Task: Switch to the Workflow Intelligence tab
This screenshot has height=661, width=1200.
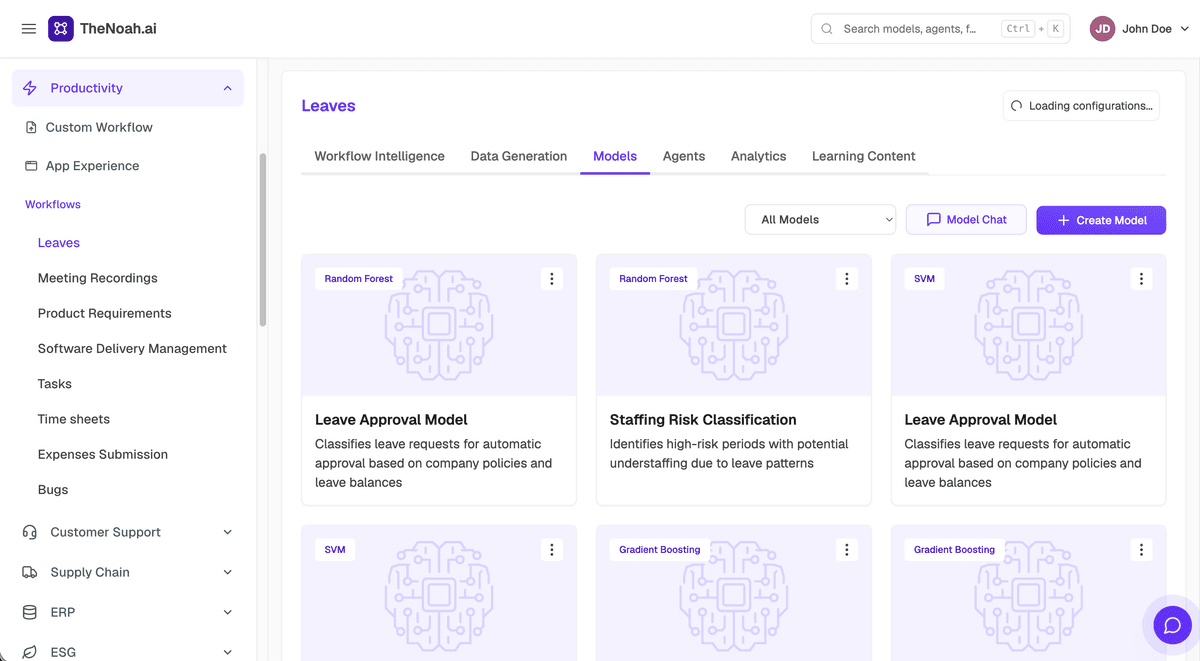Action: pyautogui.click(x=379, y=156)
